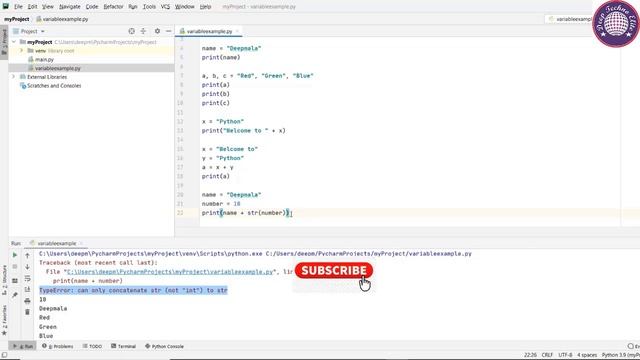Open the Python Console tool window
The image size is (640, 360).
[x=164, y=346]
